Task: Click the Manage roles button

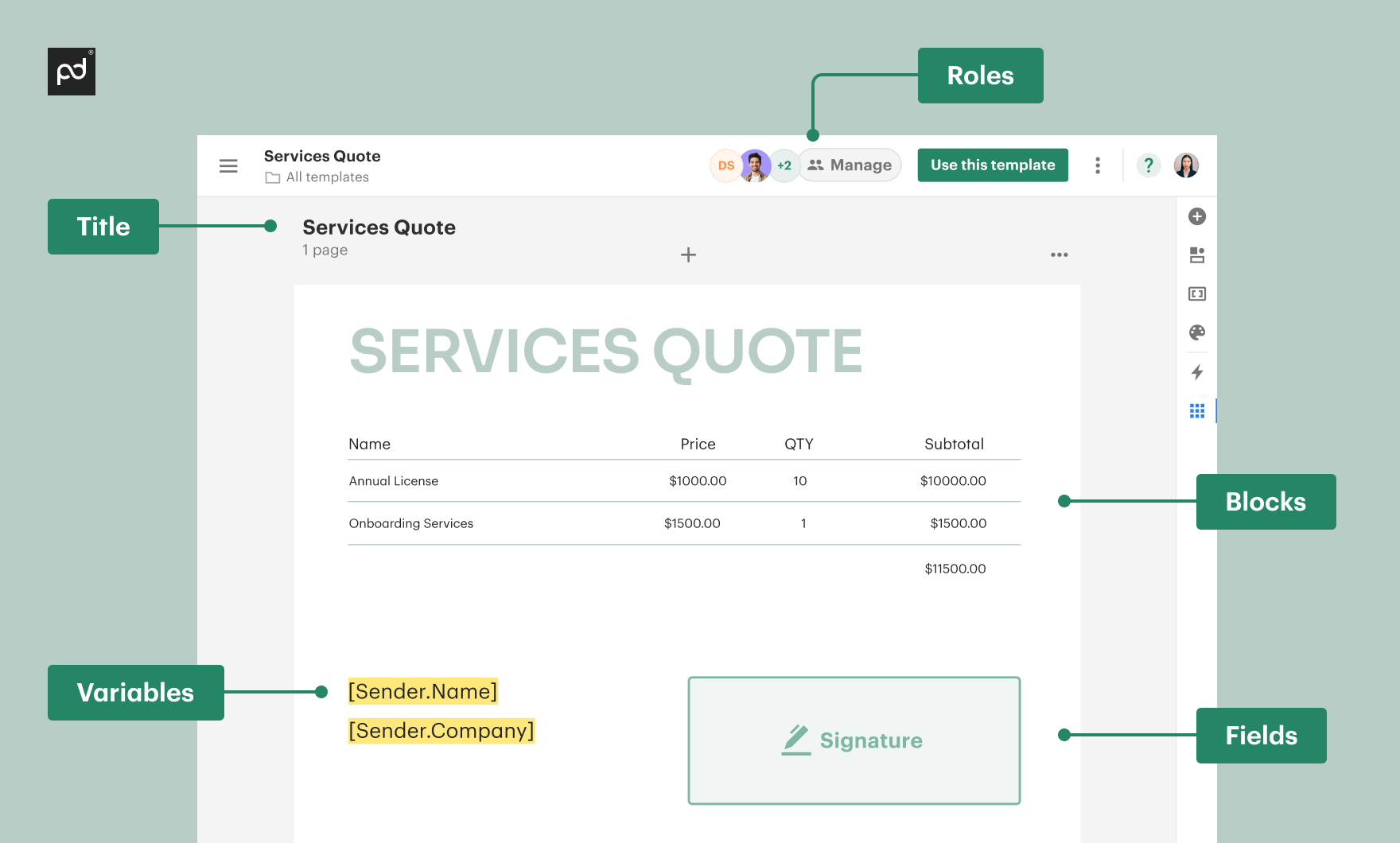Action: tap(850, 165)
